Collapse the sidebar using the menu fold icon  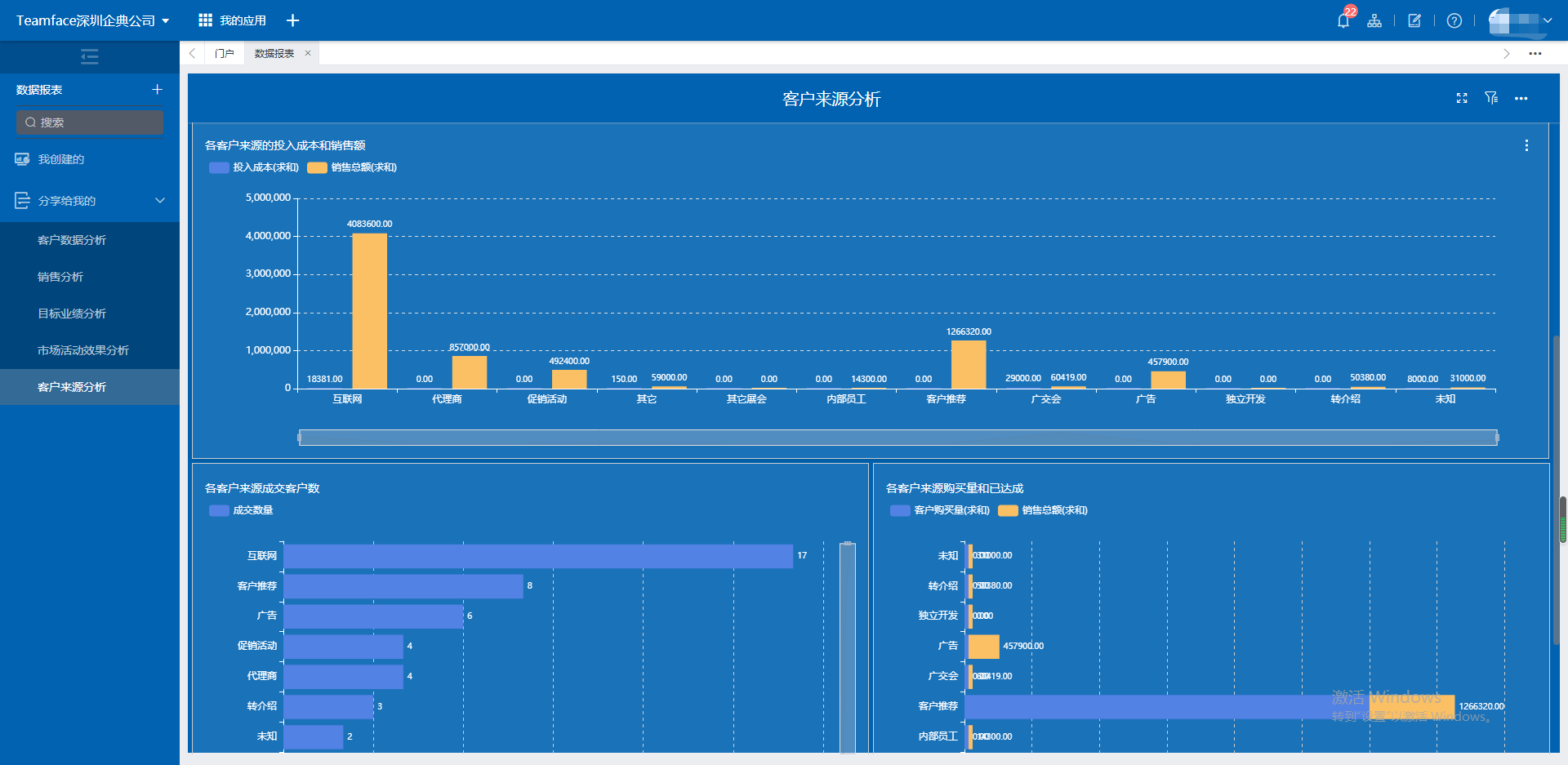click(x=90, y=56)
